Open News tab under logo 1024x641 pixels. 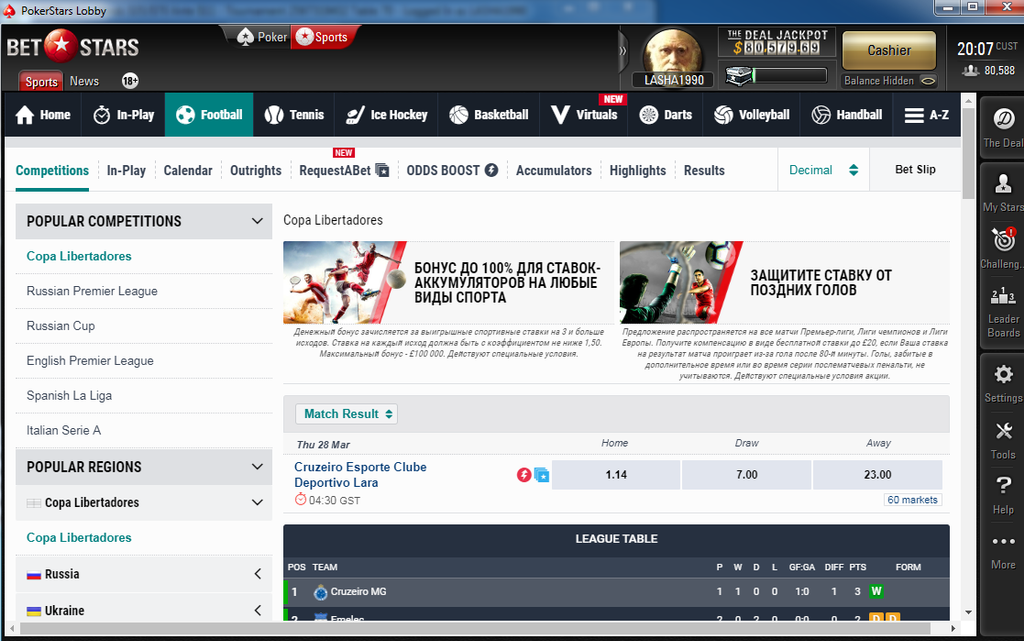[x=84, y=81]
